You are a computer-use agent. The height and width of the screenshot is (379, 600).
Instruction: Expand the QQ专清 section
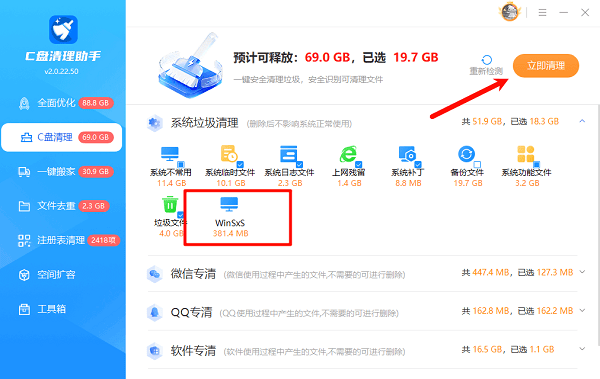pos(582,310)
